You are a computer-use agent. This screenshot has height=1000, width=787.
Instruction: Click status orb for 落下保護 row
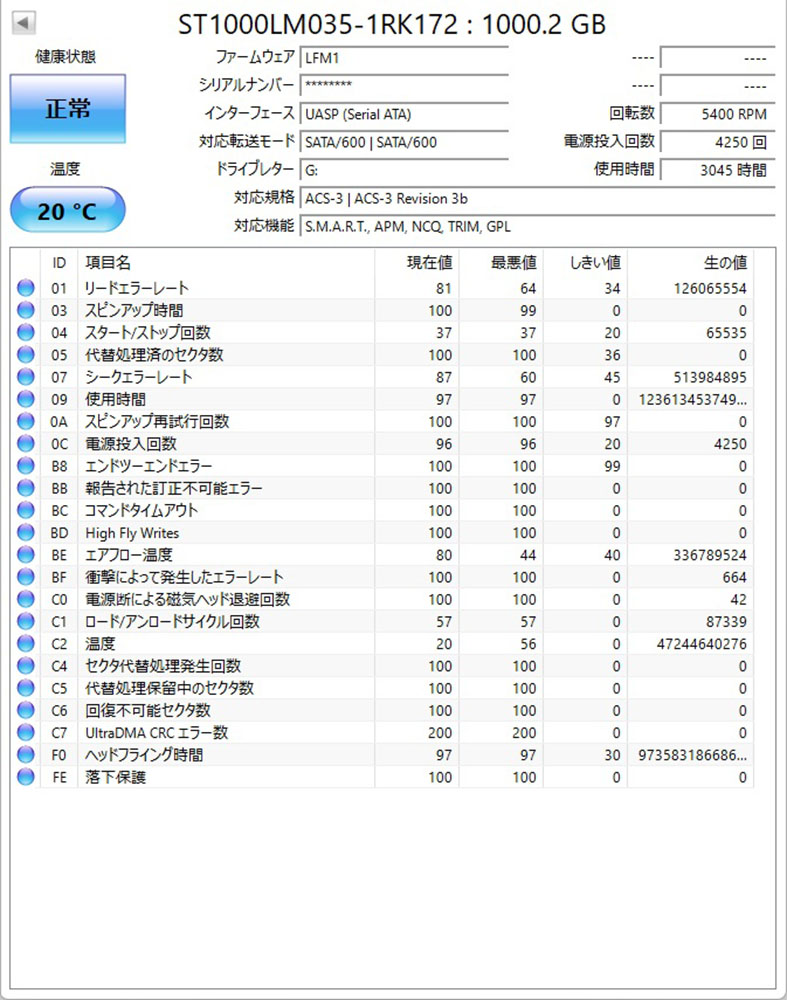point(25,777)
